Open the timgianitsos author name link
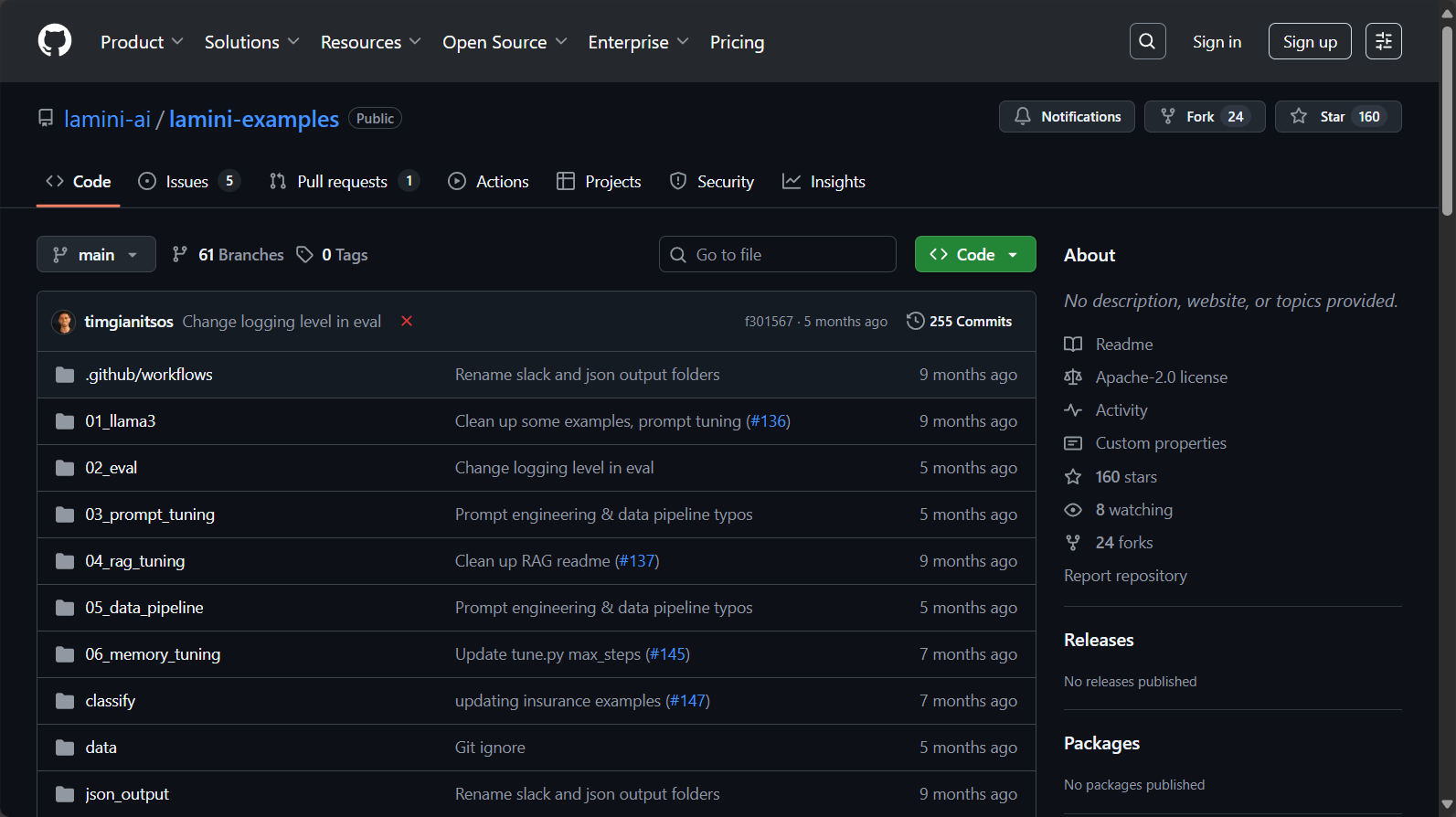 [x=129, y=322]
